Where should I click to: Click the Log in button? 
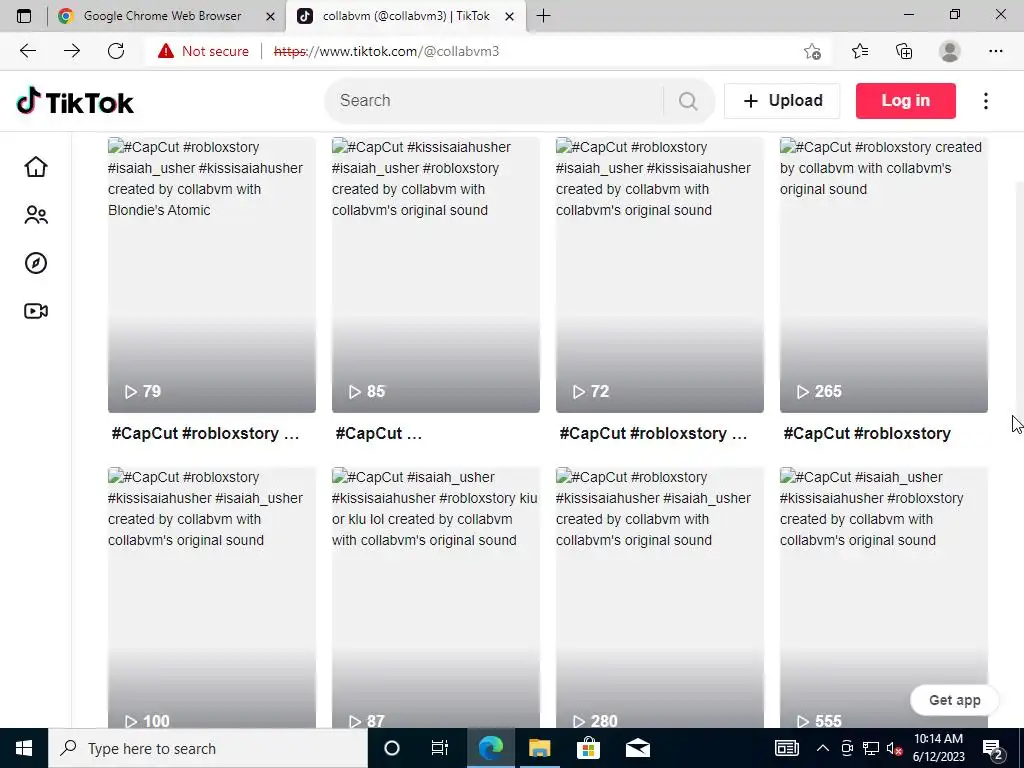(905, 101)
